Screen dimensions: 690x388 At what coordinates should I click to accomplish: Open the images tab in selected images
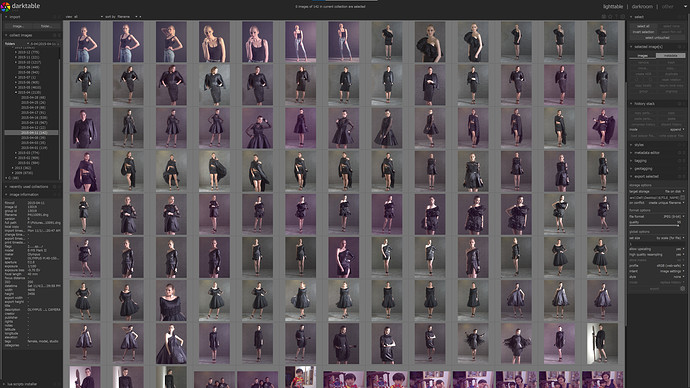(642, 55)
